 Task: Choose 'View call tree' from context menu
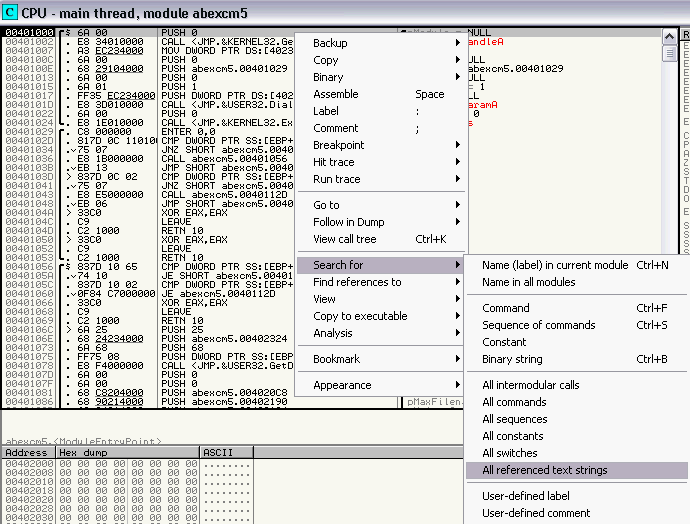click(x=344, y=239)
